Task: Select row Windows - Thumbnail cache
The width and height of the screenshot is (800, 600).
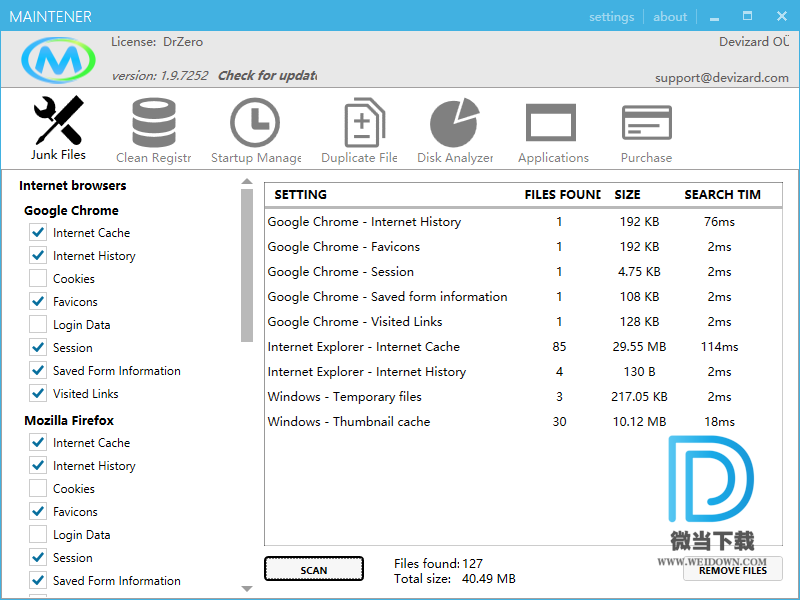Action: [x=523, y=421]
